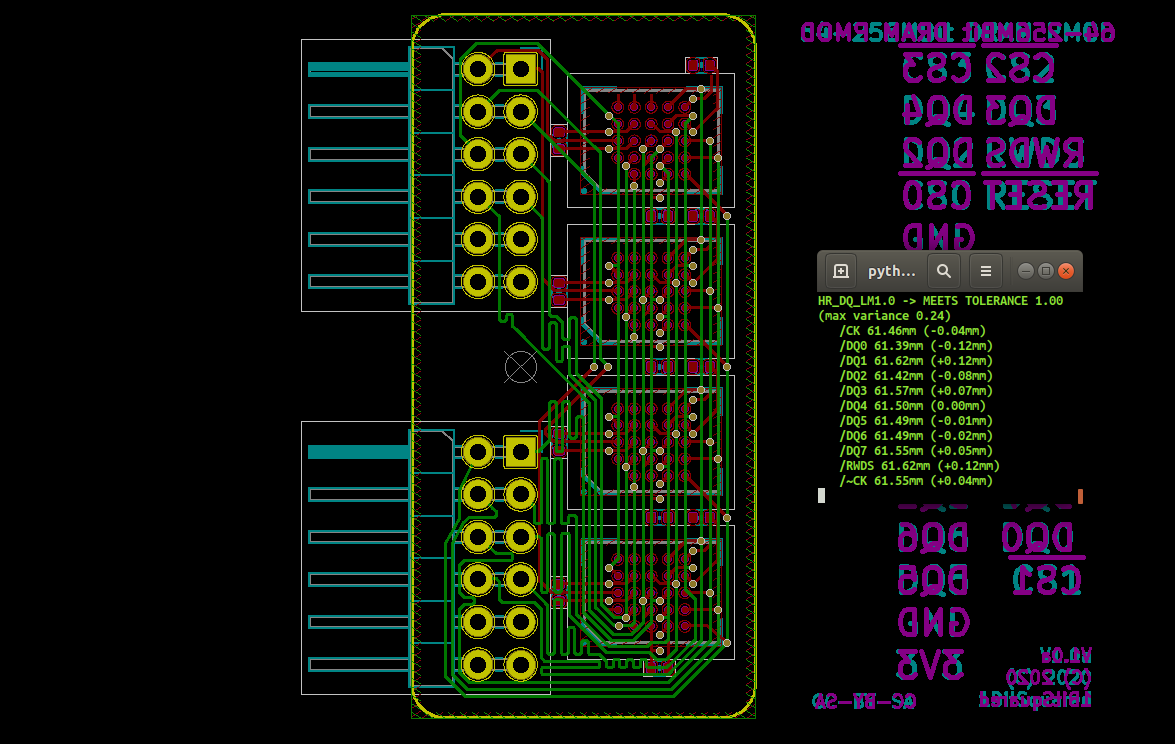This screenshot has height=744, width=1175.
Task: Click the crossed-circle origin marker on the board
Action: click(521, 367)
